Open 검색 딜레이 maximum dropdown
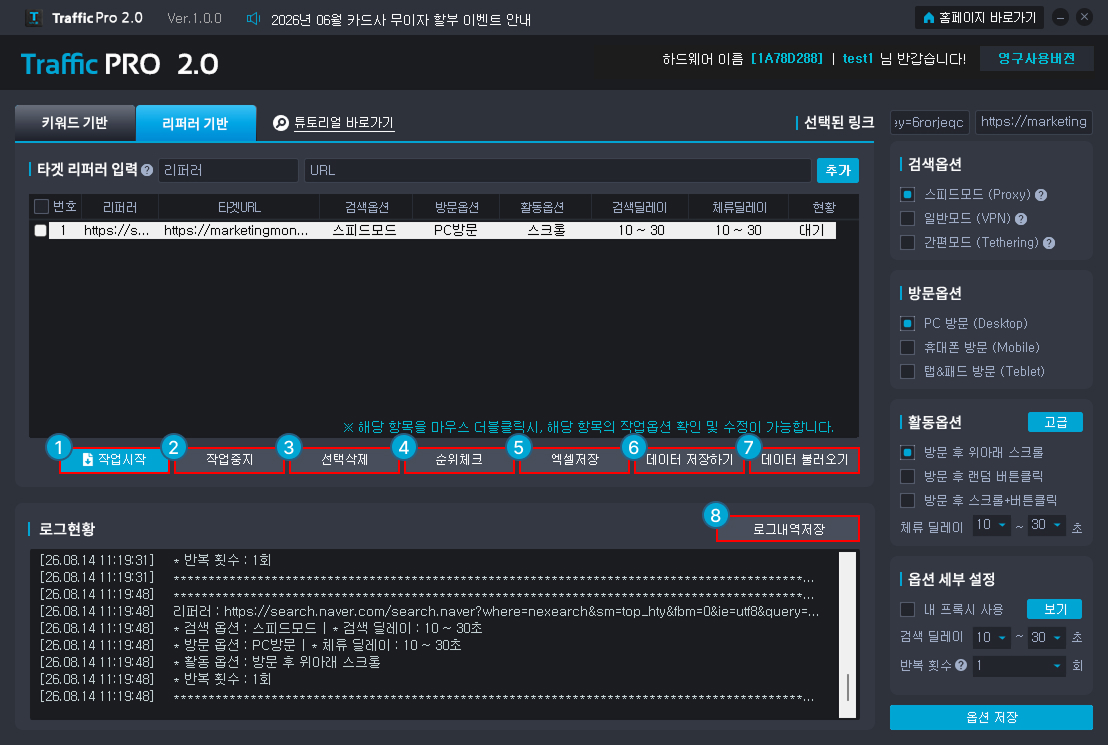The image size is (1108, 745). pyautogui.click(x=1046, y=638)
